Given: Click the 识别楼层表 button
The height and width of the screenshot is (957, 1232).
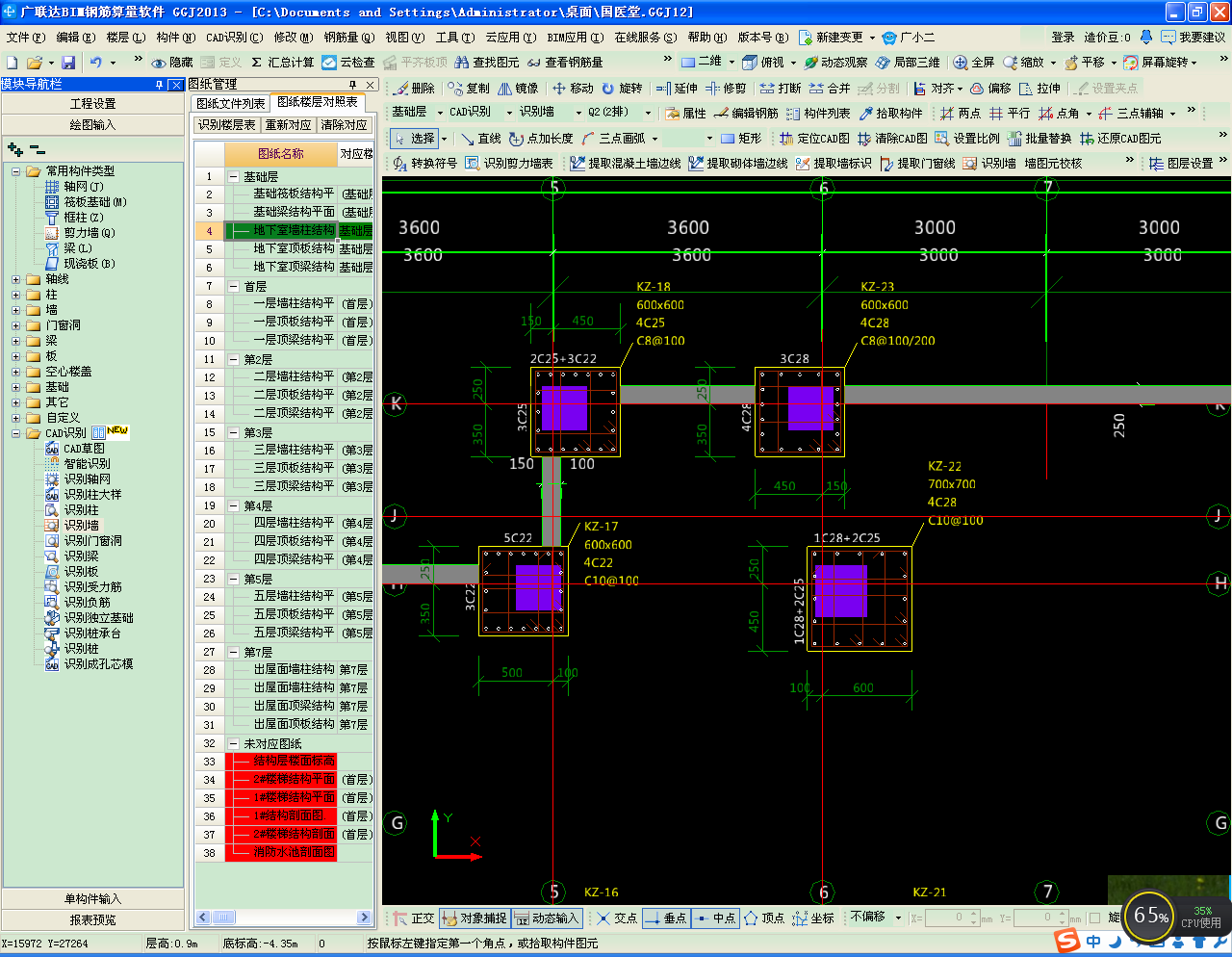Looking at the screenshot, I should coord(227,125).
